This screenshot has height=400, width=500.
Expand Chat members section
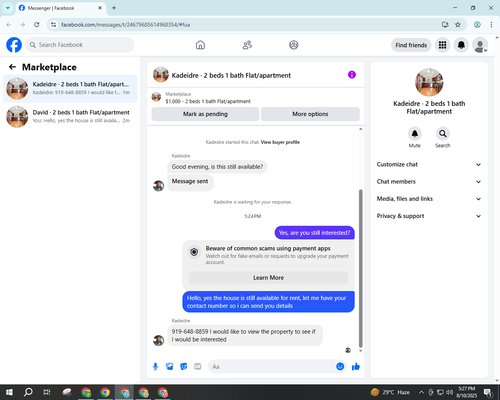tap(429, 182)
